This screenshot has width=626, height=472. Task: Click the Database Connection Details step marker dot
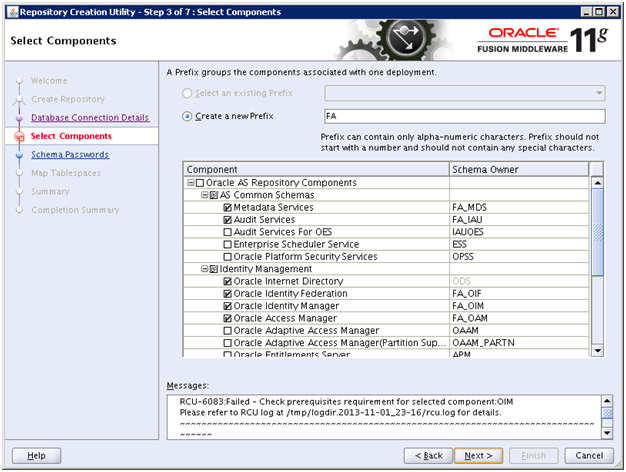[19, 118]
